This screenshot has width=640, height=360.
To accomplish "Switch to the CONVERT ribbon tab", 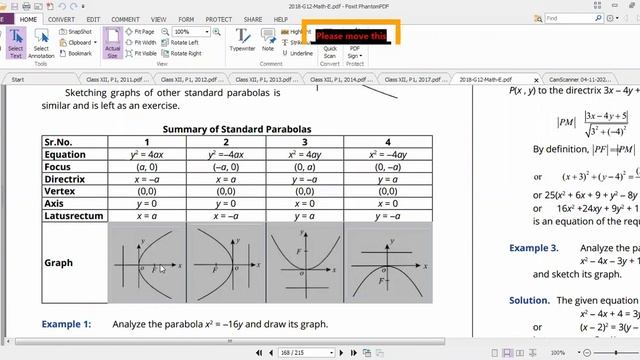I will 61,19.
